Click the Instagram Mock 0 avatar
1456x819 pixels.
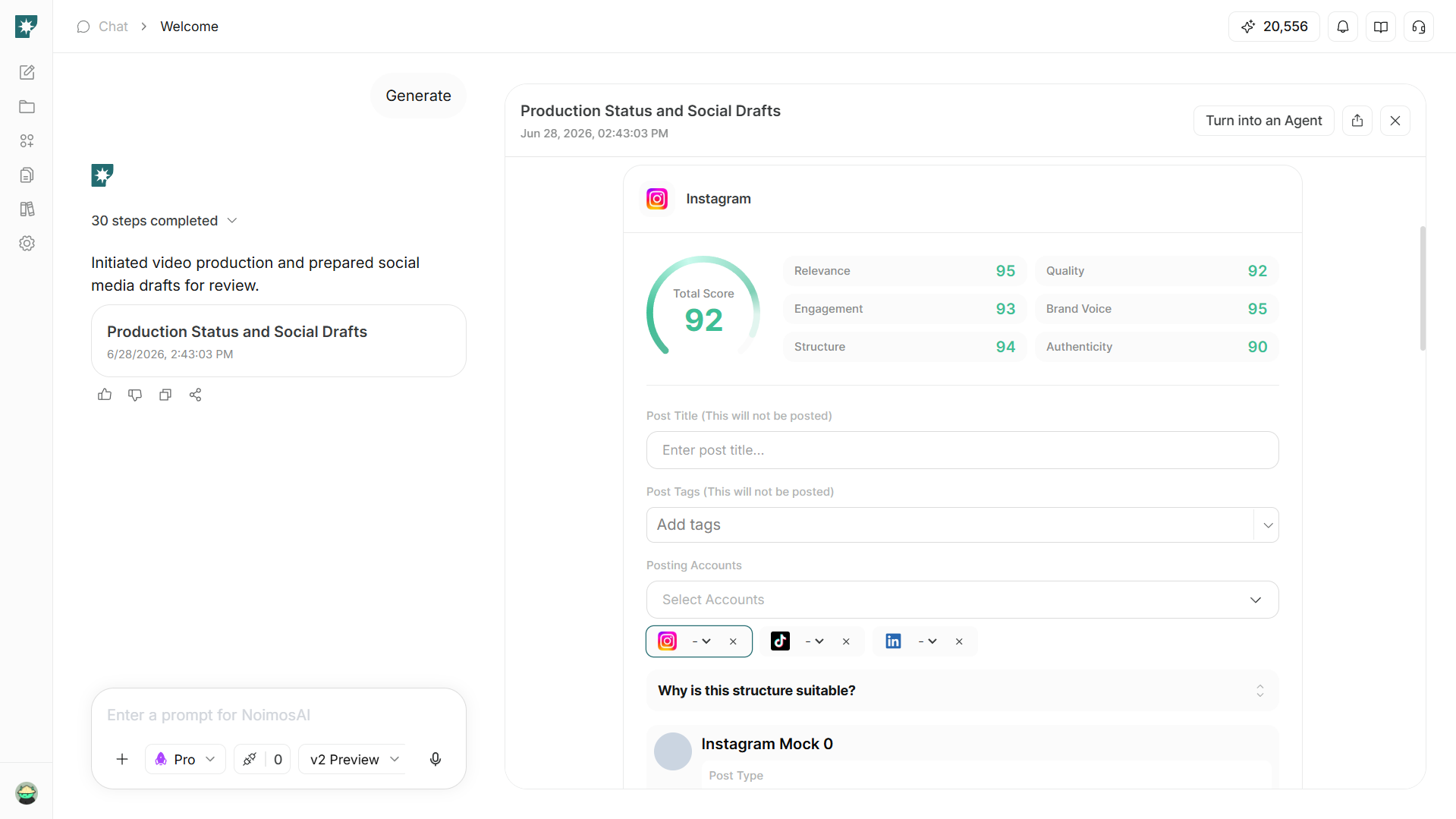pos(673,751)
